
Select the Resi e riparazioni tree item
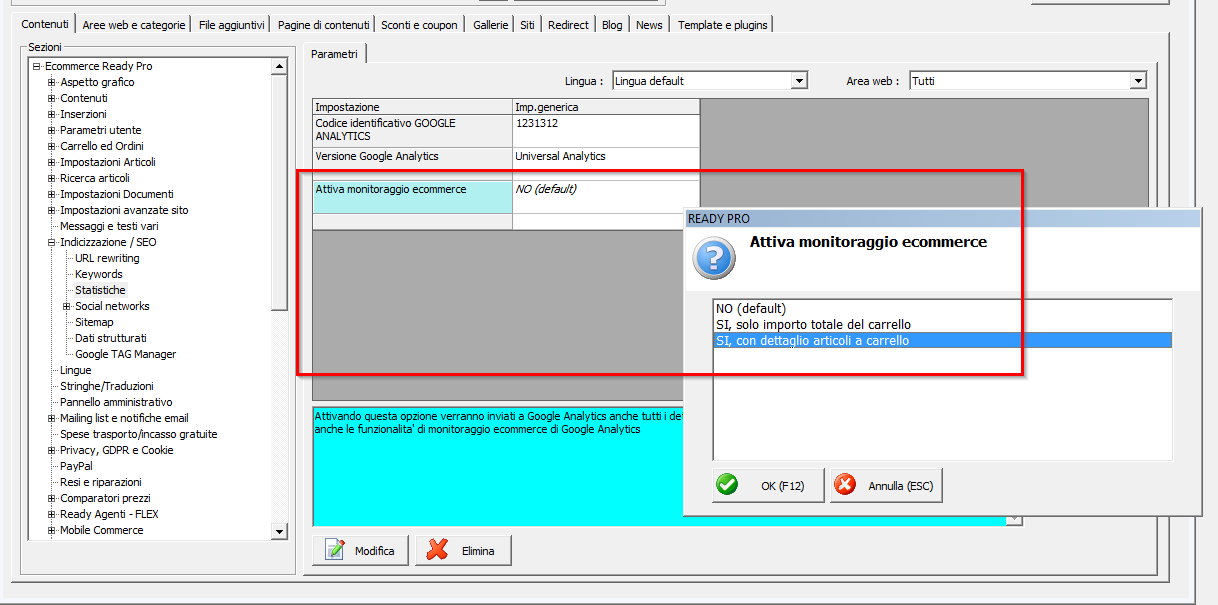(x=101, y=482)
